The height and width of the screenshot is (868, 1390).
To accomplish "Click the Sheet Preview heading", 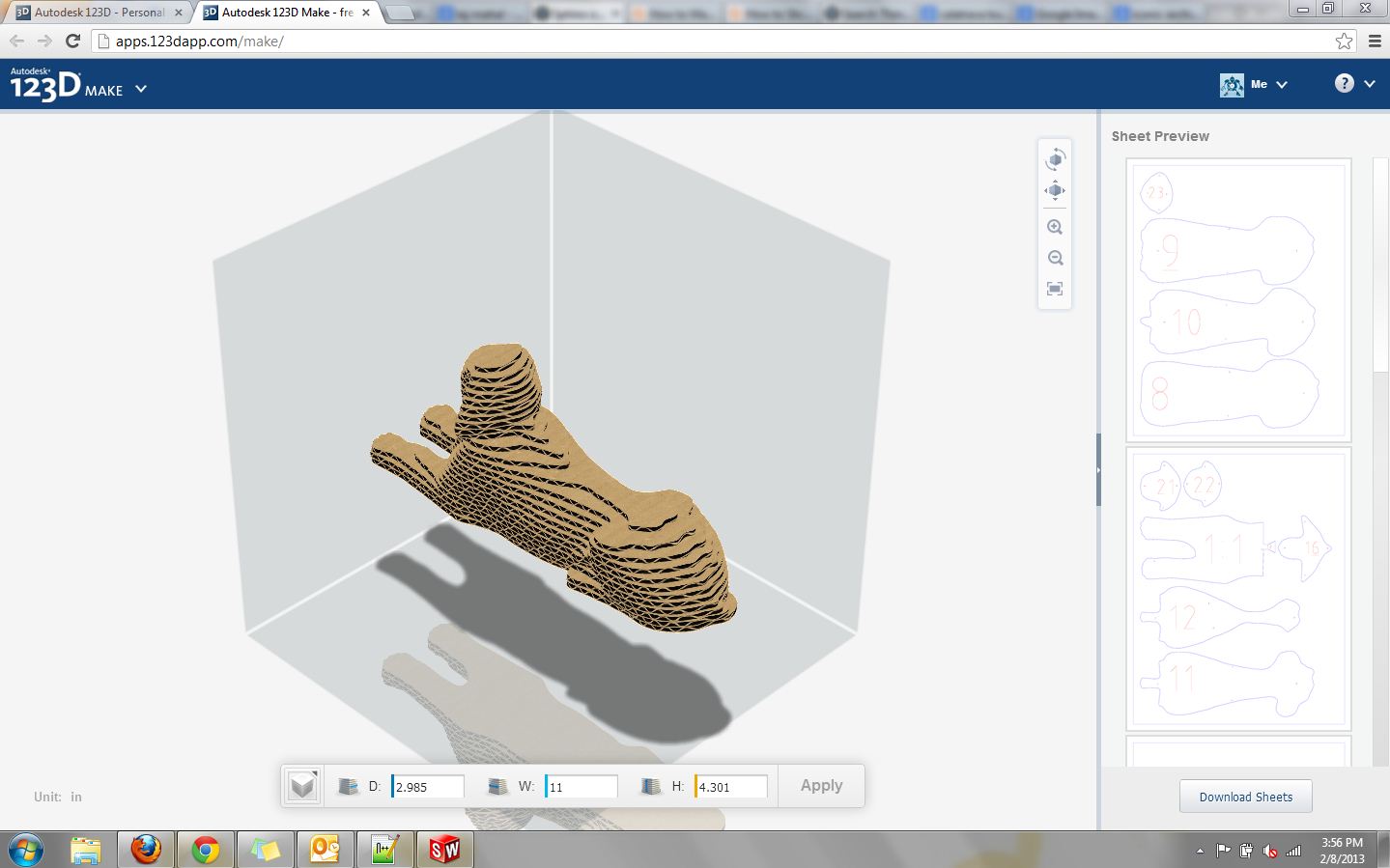I will tap(1160, 136).
